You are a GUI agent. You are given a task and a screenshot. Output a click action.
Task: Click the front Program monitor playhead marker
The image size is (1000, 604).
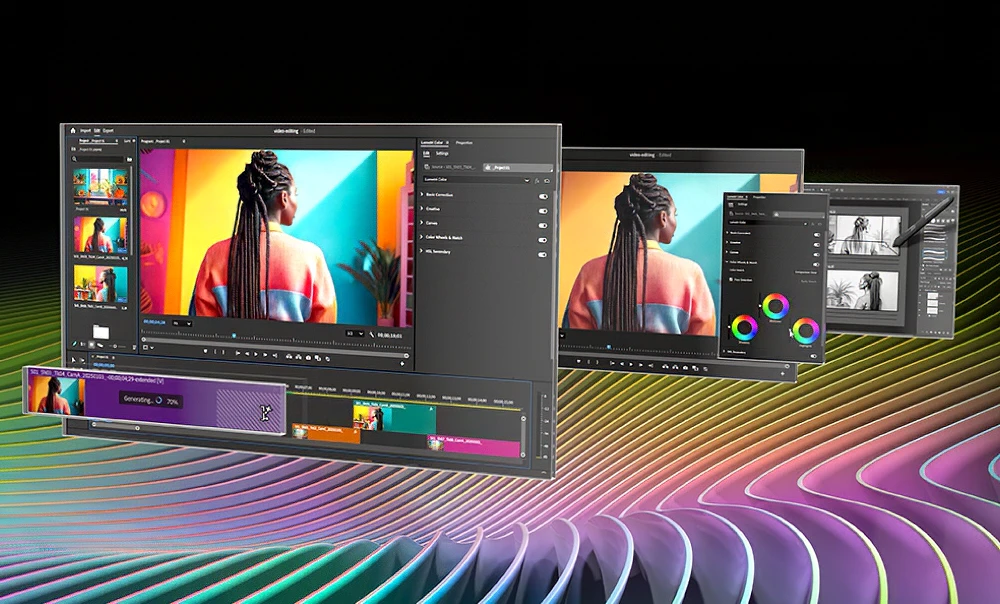pos(234,335)
